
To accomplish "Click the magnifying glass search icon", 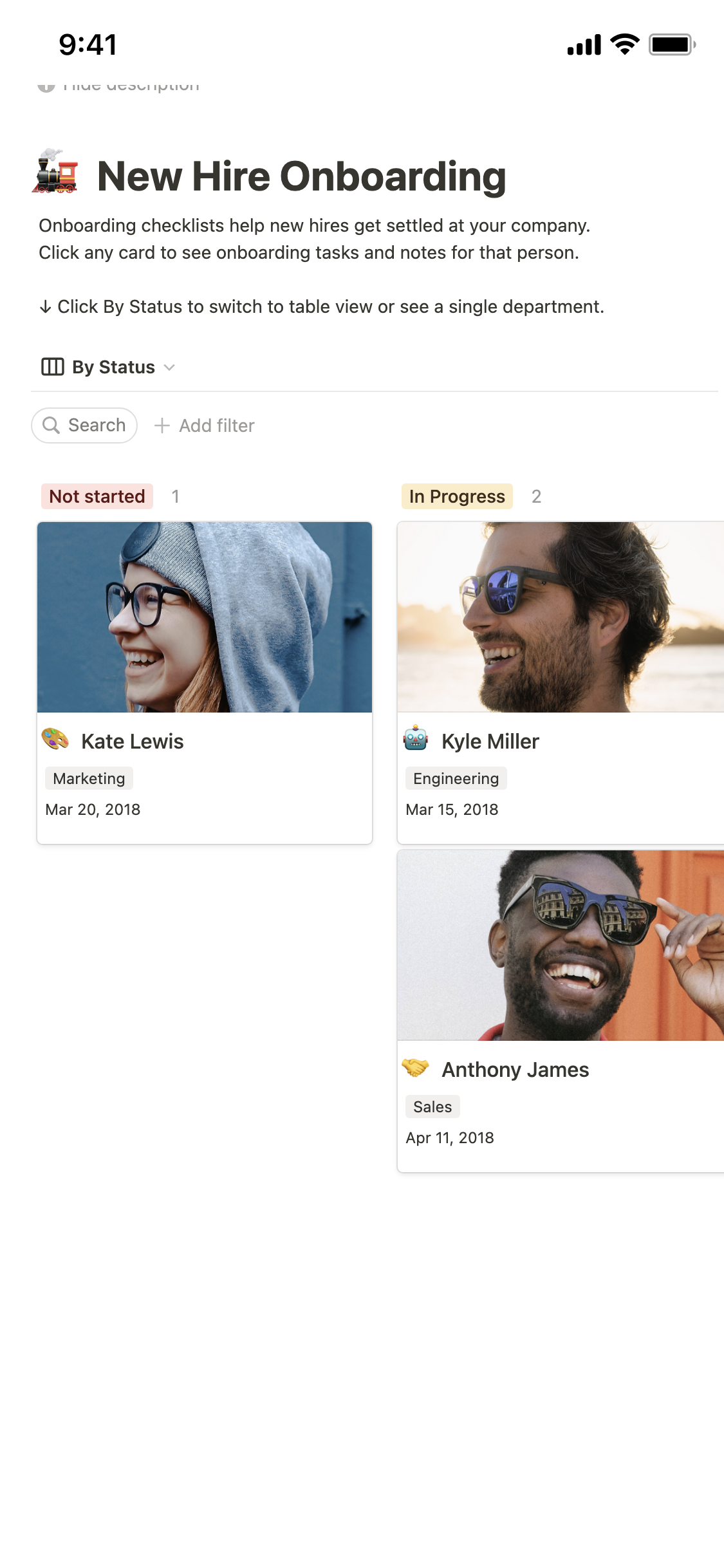I will 51,425.
